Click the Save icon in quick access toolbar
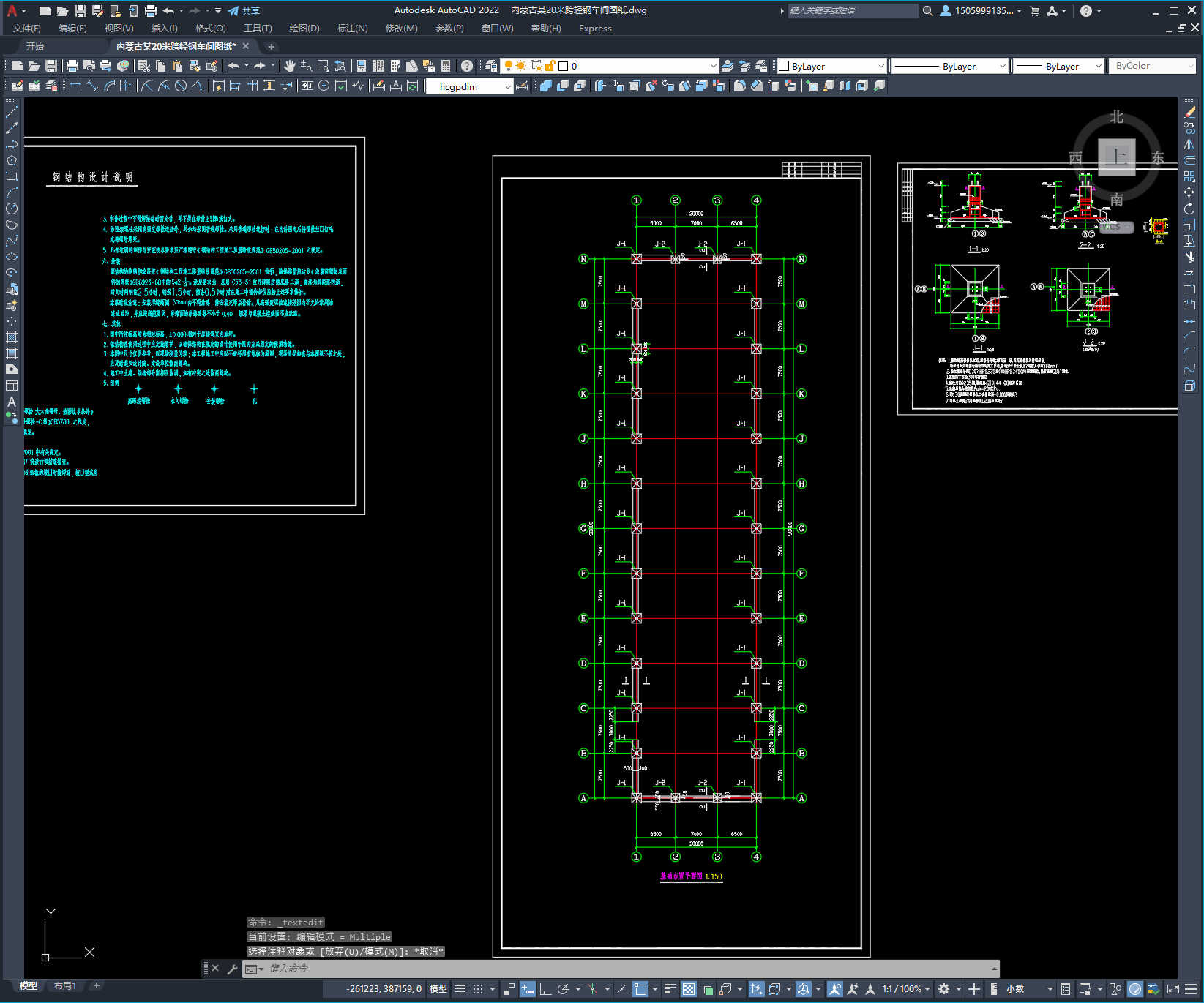 pos(81,10)
